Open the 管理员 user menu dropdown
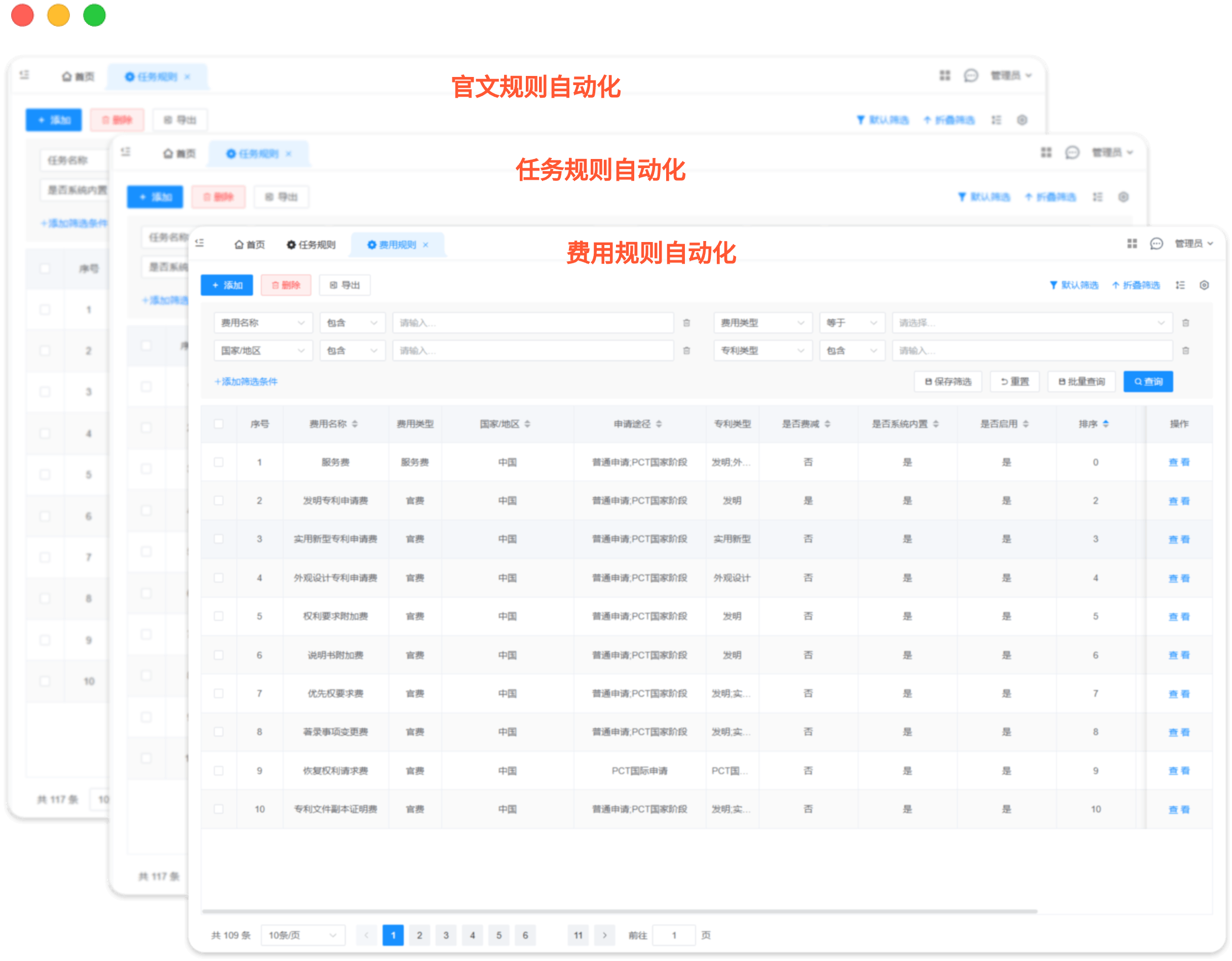Image resolution: width=1232 pixels, height=961 pixels. pyautogui.click(x=1190, y=244)
